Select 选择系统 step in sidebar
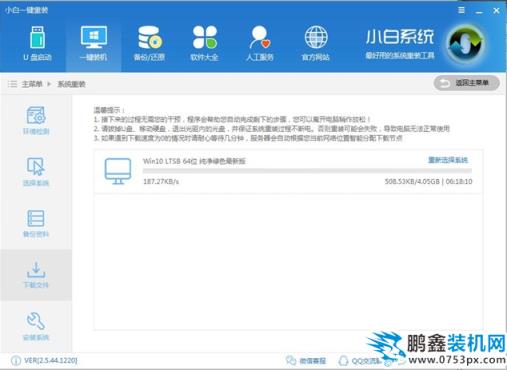This screenshot has height=370, width=507. tap(36, 172)
